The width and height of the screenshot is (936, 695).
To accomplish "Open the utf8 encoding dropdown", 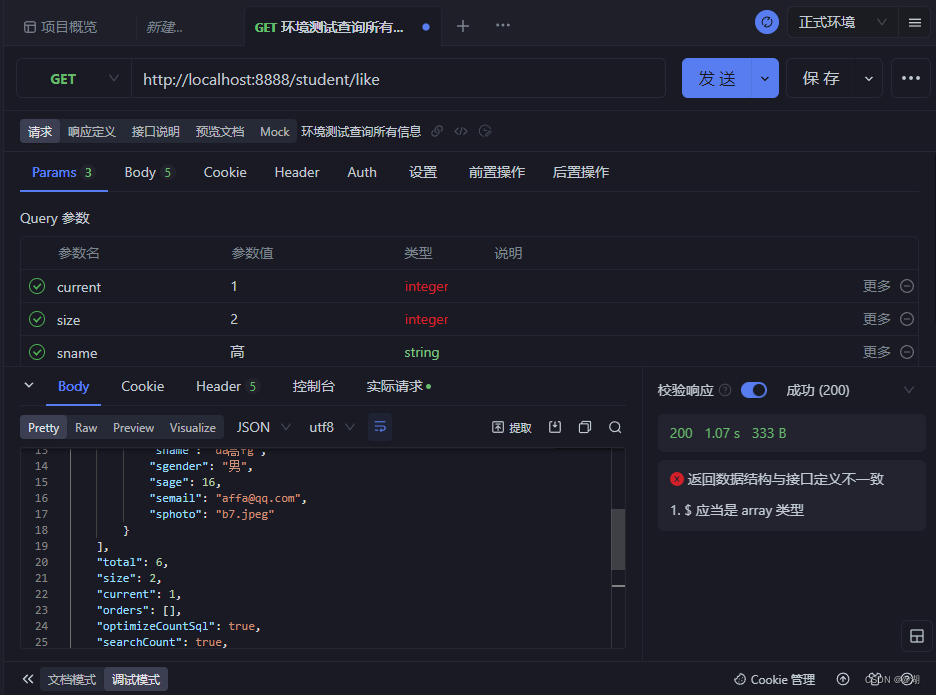I will click(332, 428).
